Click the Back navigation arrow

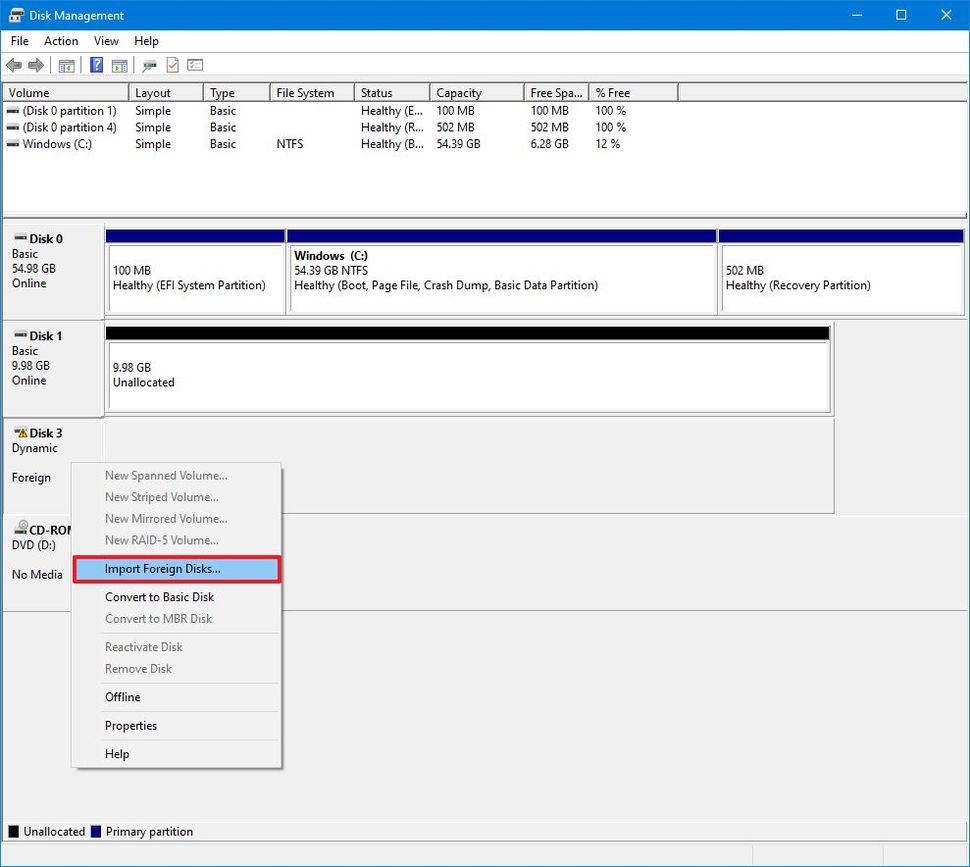[14, 65]
